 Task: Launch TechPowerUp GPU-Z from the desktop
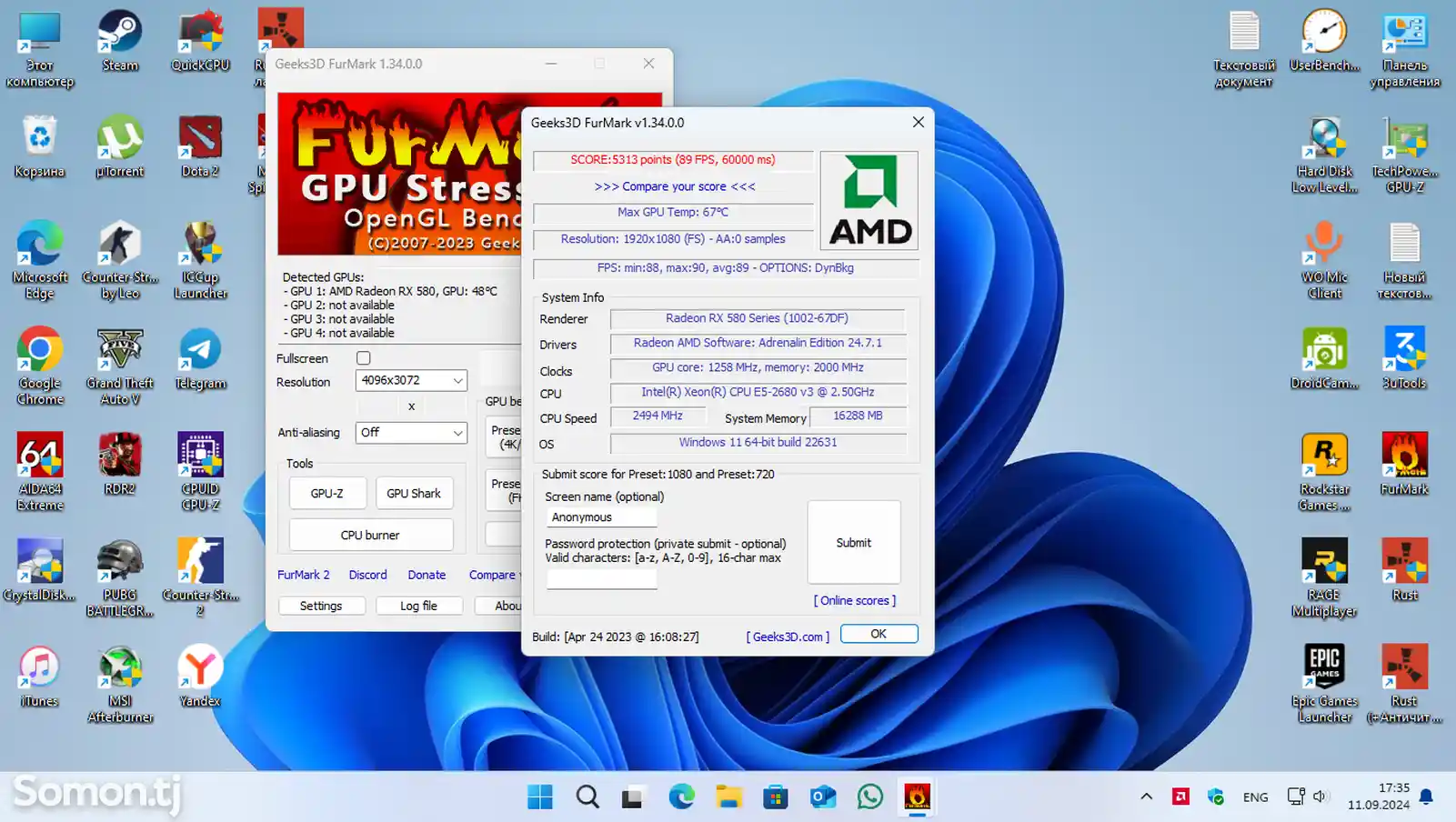point(1404,154)
